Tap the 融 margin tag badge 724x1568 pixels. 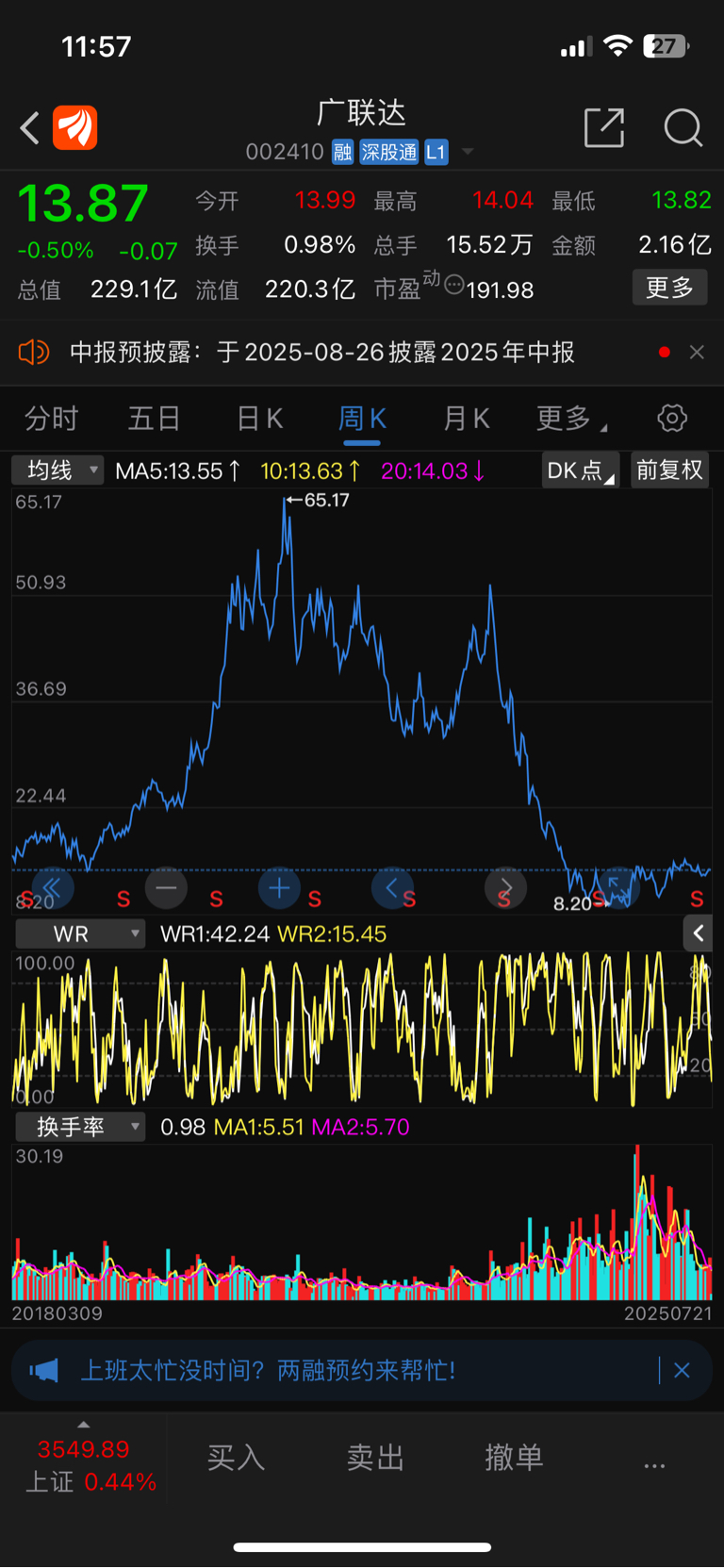(343, 152)
